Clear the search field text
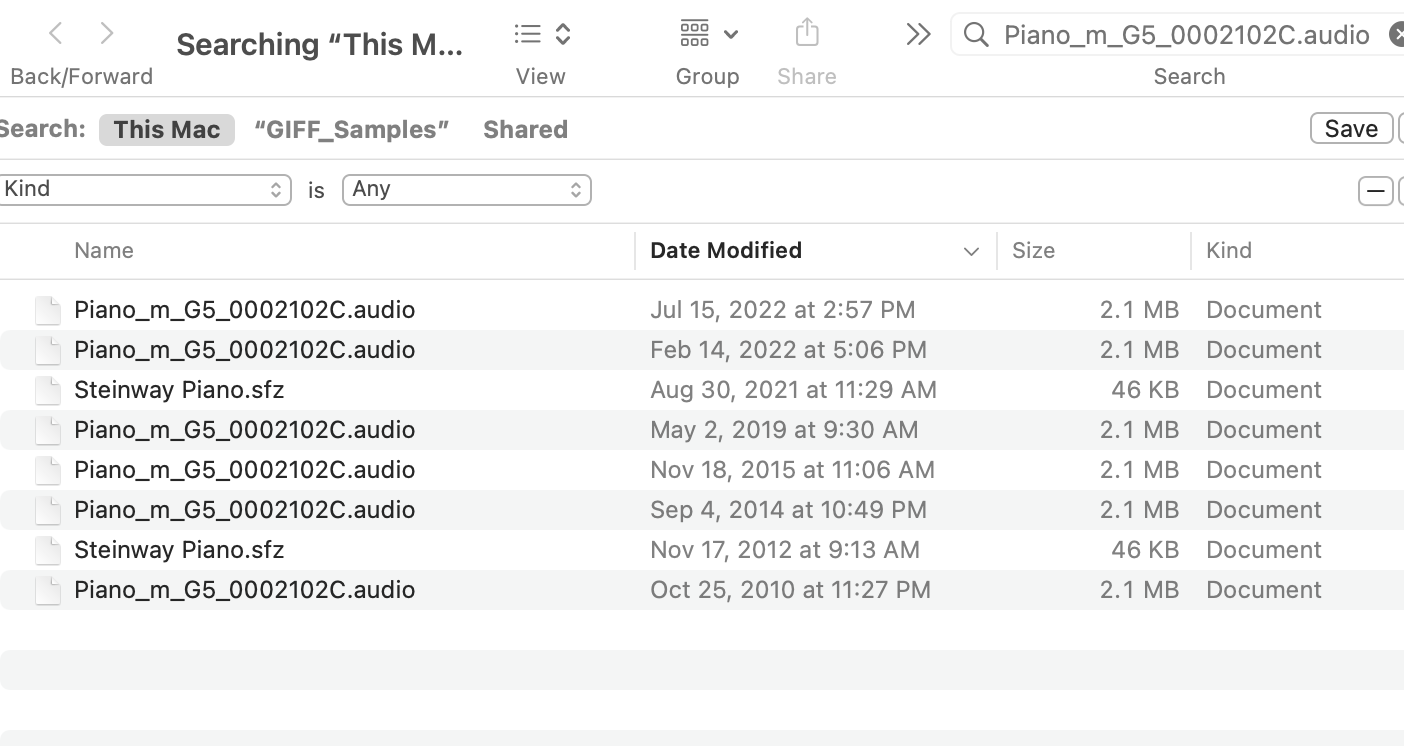The height and width of the screenshot is (746, 1404). 1397,35
